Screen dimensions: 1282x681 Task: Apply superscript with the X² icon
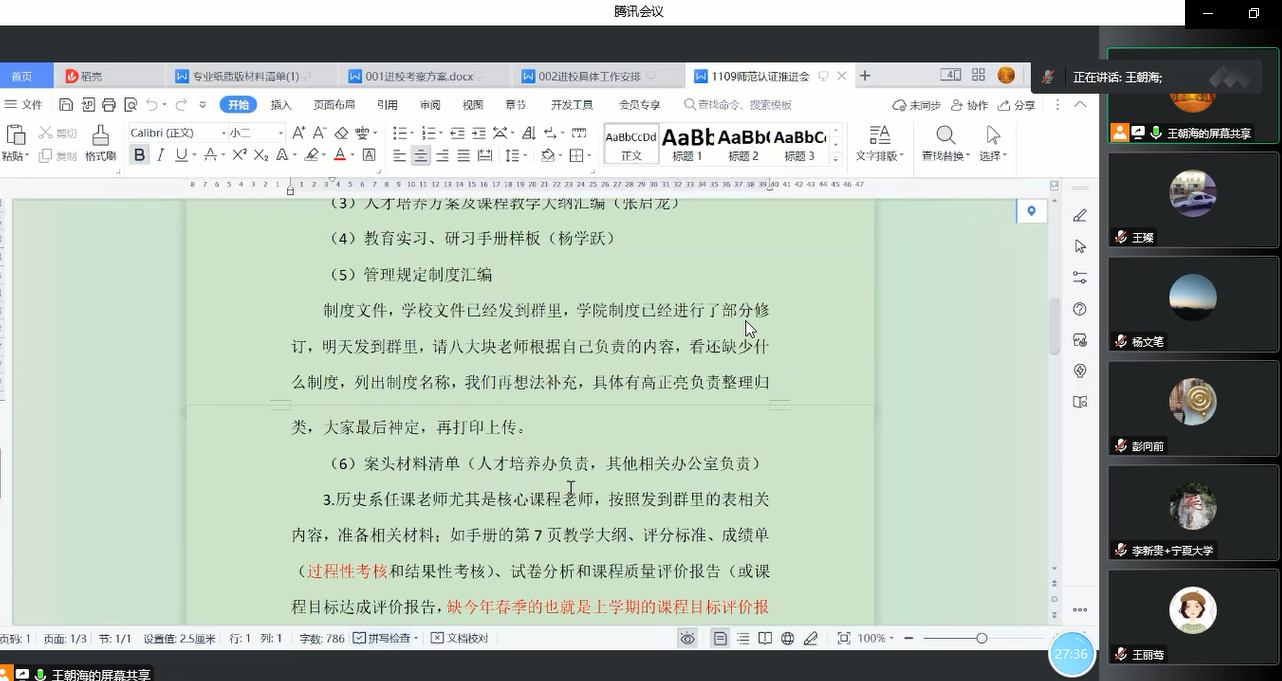pyautogui.click(x=239, y=155)
